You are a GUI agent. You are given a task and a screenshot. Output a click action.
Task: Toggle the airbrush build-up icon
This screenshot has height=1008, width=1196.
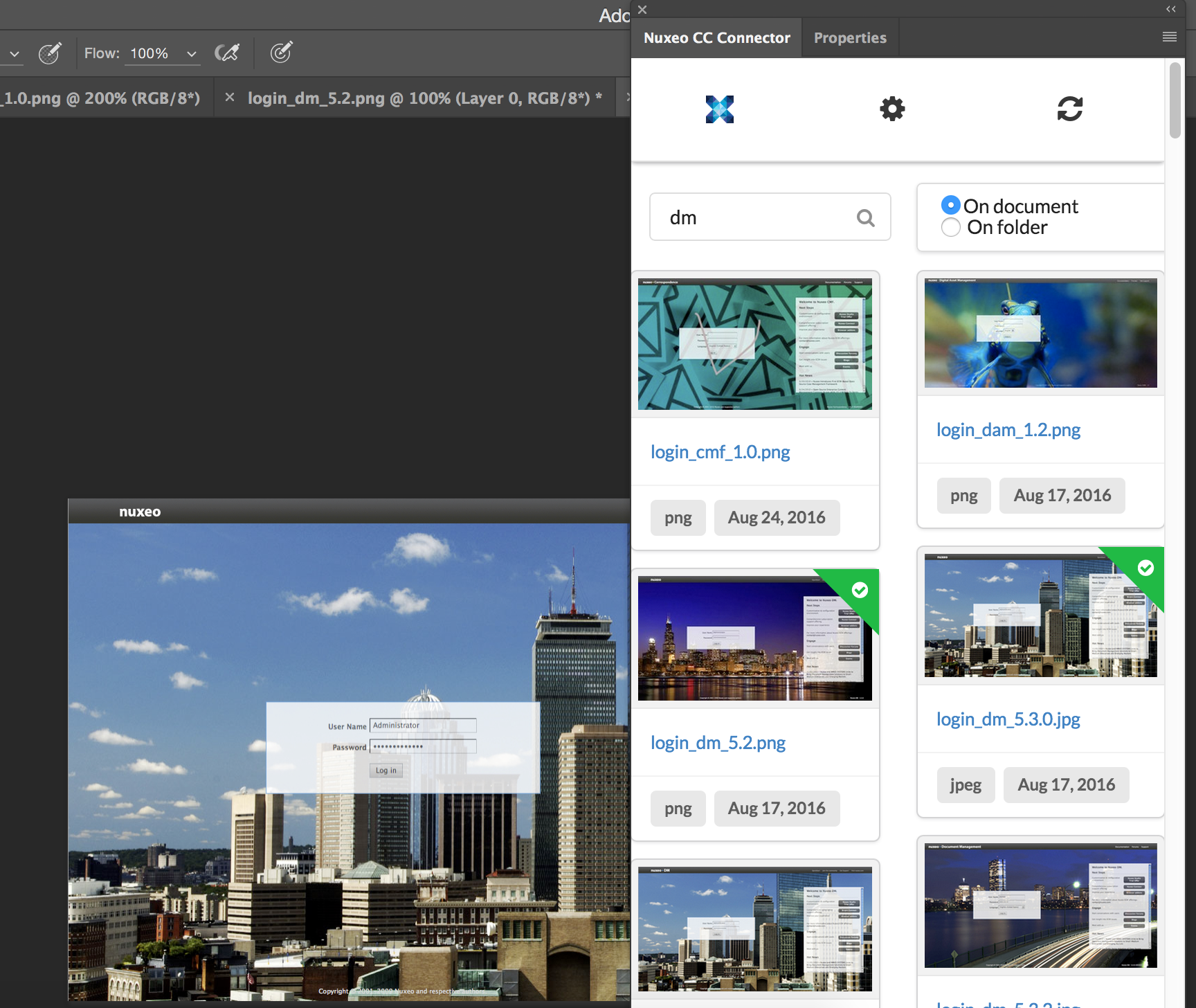click(226, 53)
